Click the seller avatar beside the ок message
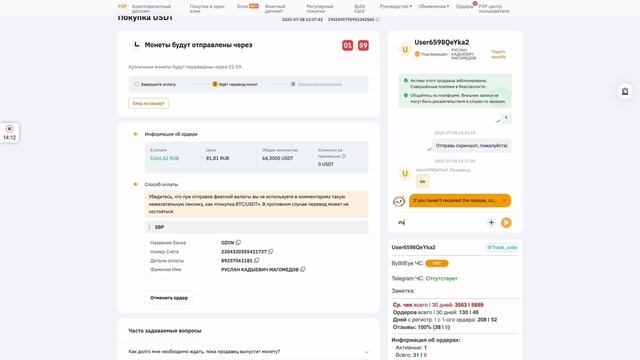Viewport: 640px width, 360px height. pyautogui.click(x=405, y=173)
